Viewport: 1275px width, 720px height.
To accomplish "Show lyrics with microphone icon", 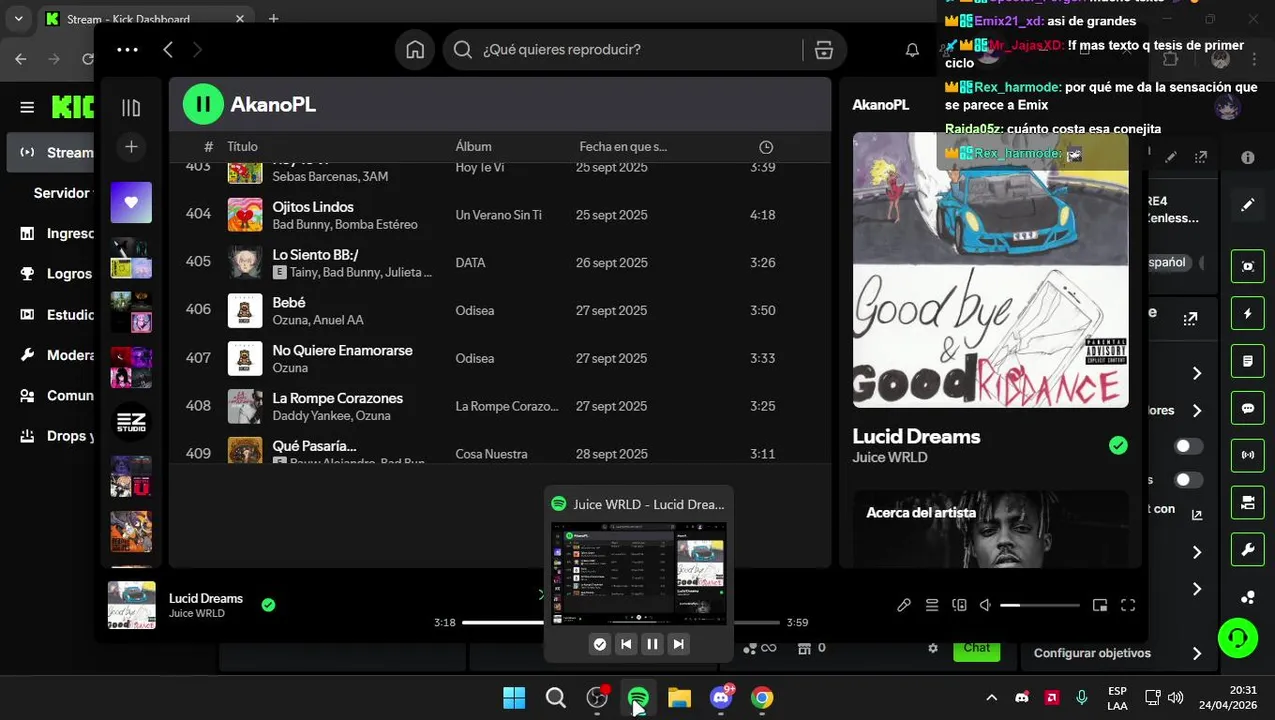I will (x=904, y=605).
